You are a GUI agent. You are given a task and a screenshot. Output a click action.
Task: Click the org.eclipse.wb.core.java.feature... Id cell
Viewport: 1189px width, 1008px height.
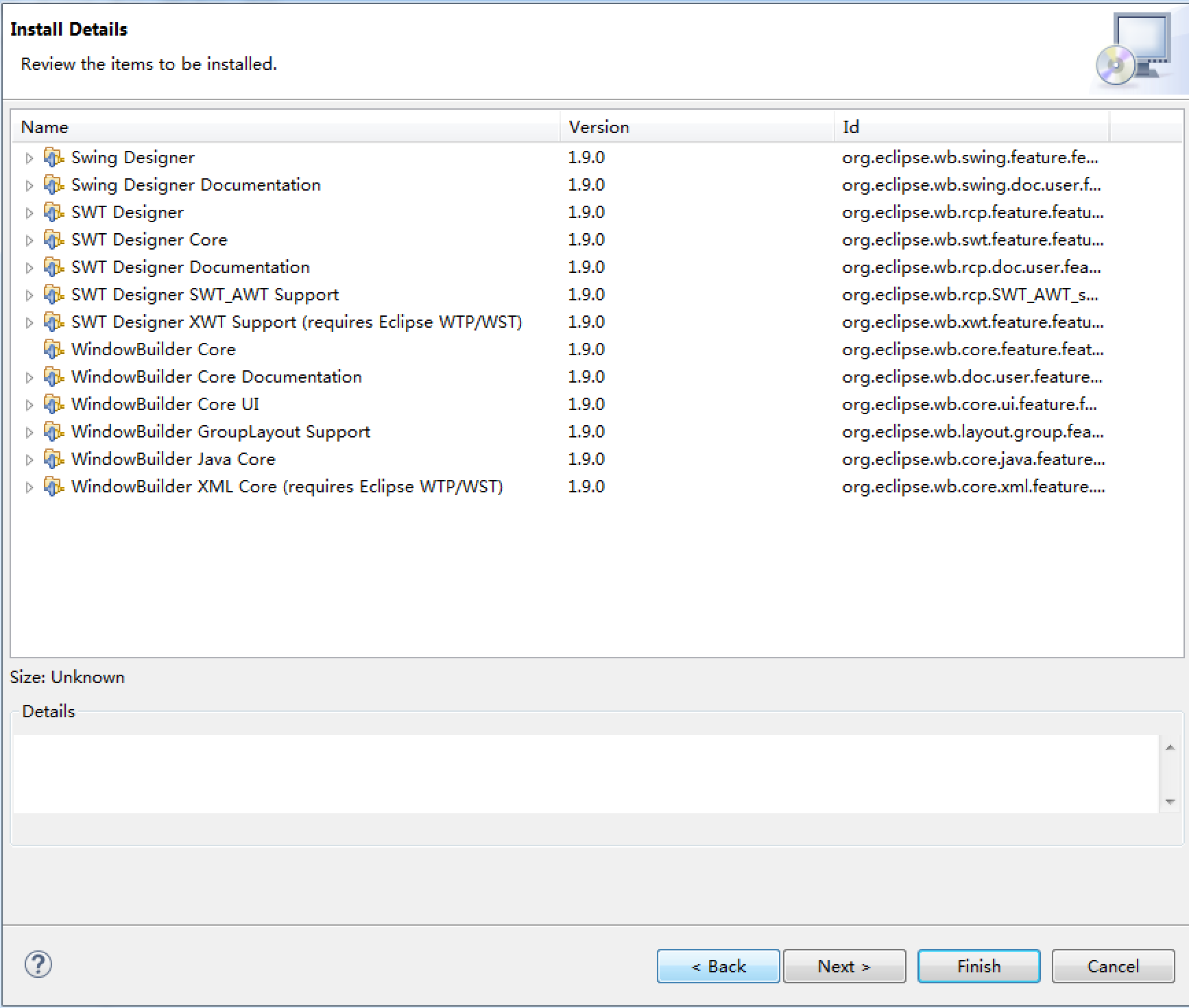(x=974, y=459)
